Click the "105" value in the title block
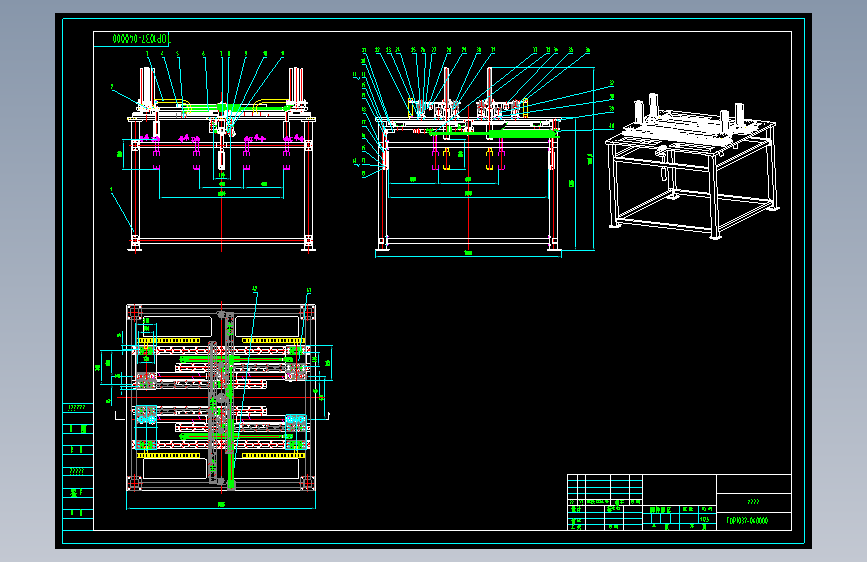Screen dimensions: 867x562 (x=704, y=519)
